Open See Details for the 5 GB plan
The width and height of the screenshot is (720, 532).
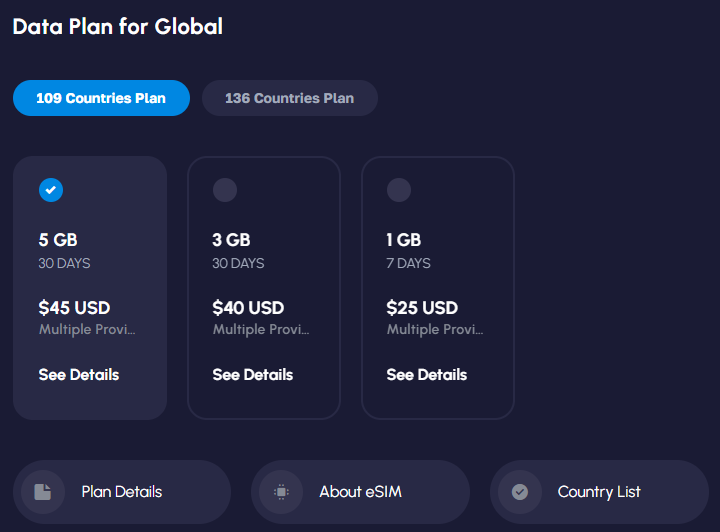[79, 375]
